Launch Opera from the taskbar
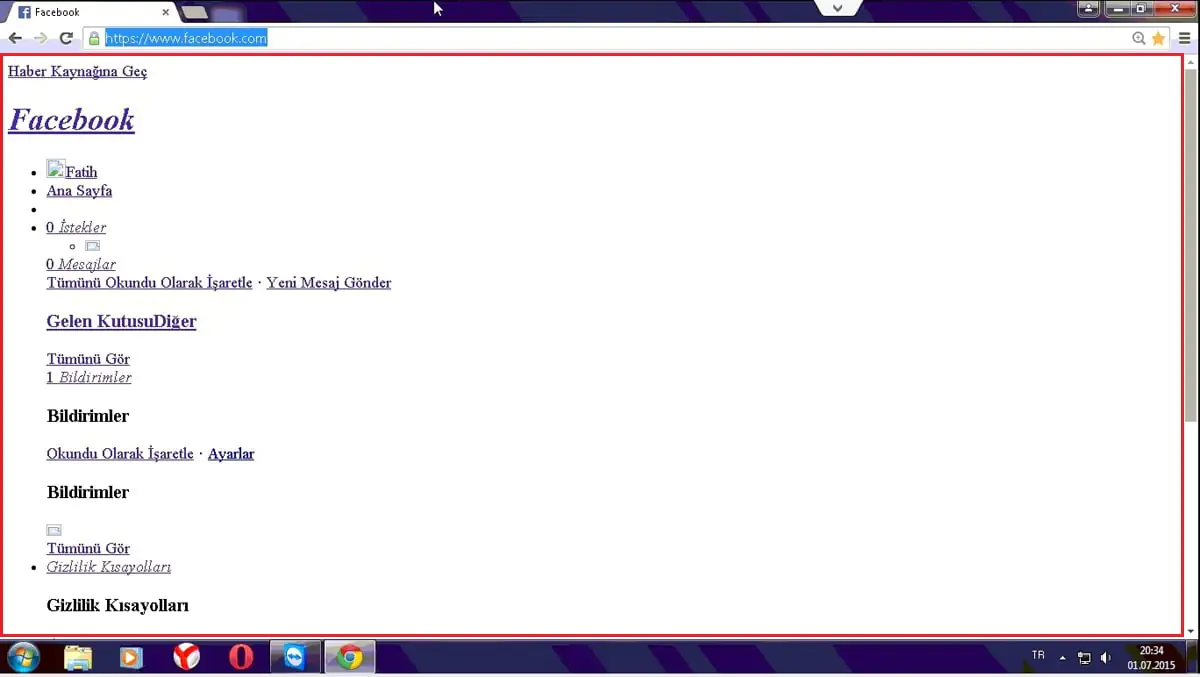This screenshot has width=1200, height=677. tap(240, 657)
